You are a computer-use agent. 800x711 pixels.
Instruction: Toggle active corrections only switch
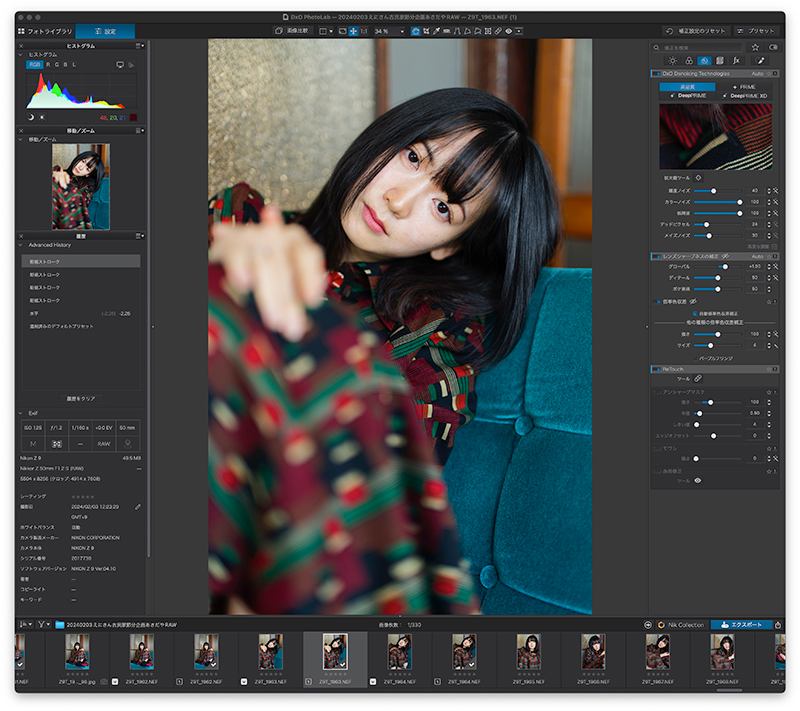click(x=773, y=47)
